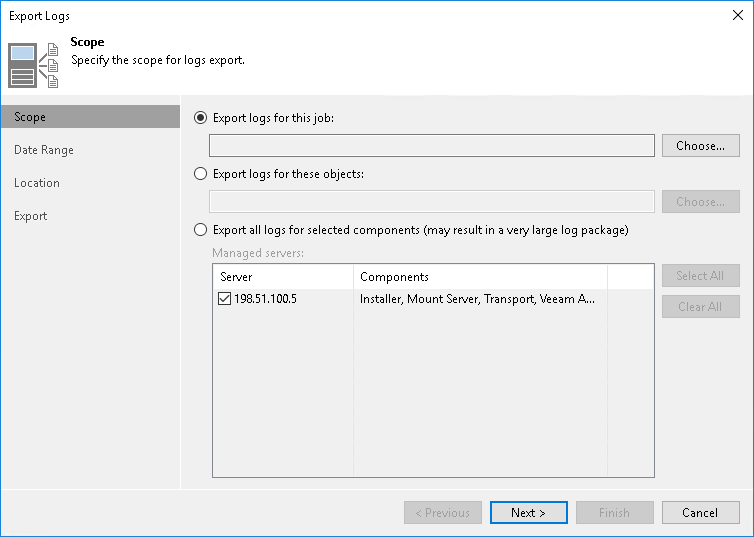Click Choose button for objects selection
754x537 pixels.
coord(700,202)
